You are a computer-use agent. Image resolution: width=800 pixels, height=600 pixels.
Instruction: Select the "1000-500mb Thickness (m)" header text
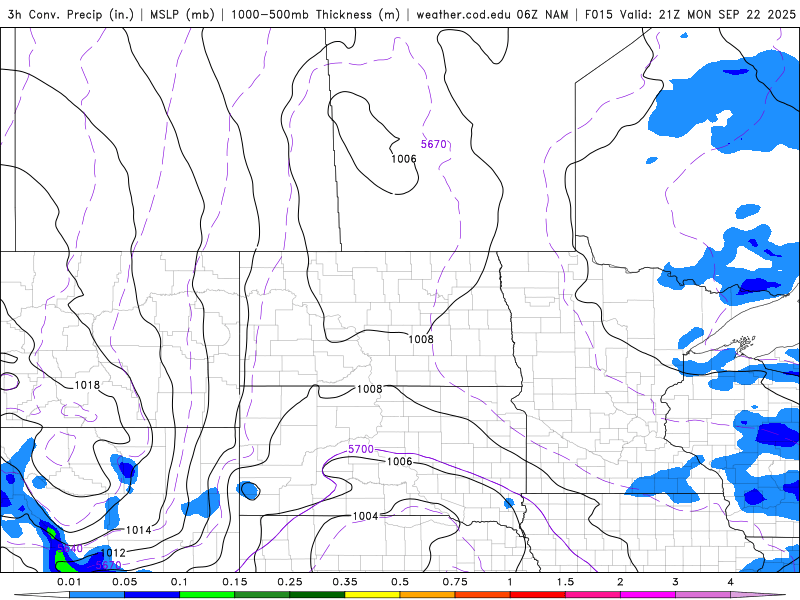(x=315, y=15)
